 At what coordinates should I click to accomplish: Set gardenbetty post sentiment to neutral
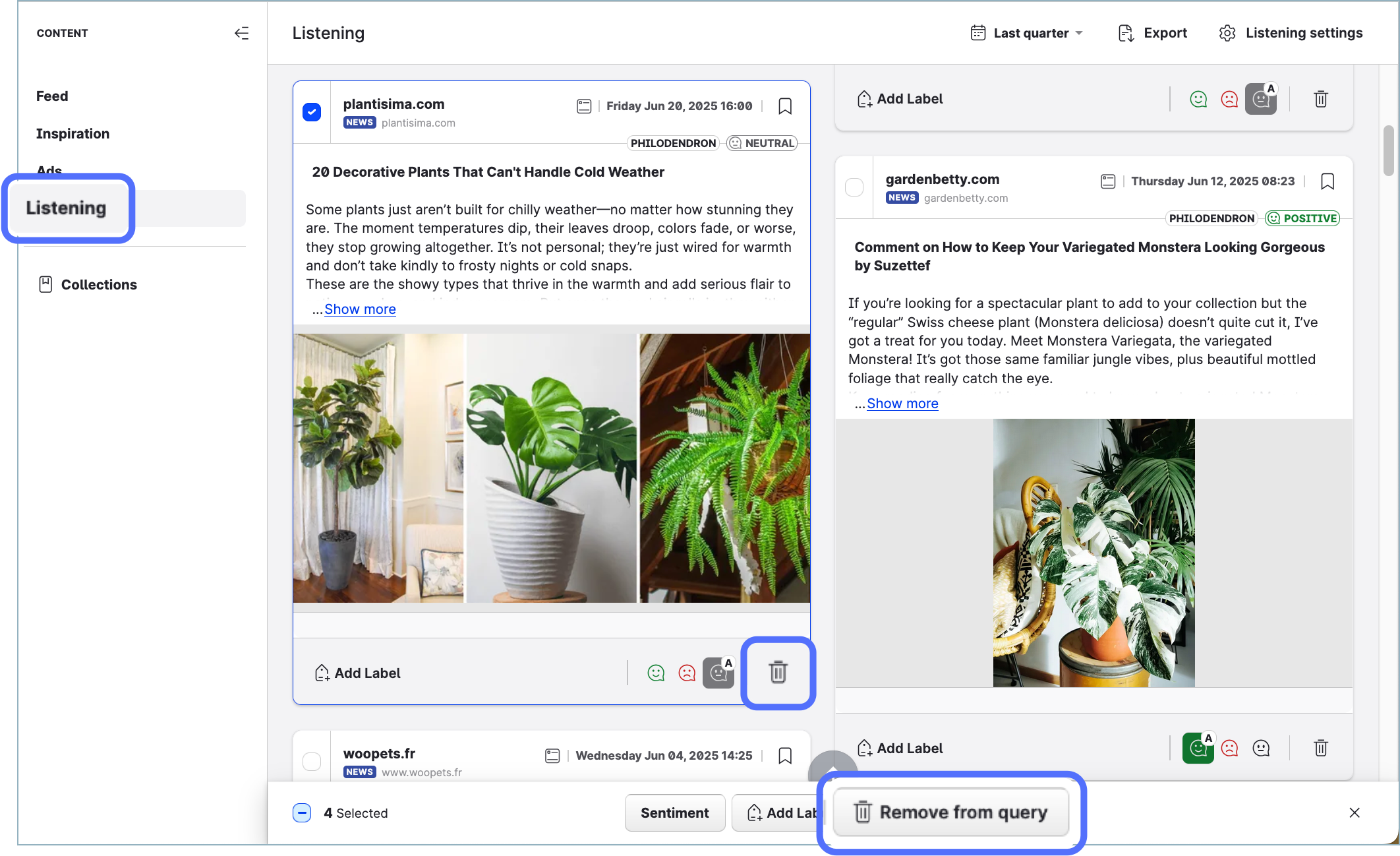click(x=1260, y=749)
